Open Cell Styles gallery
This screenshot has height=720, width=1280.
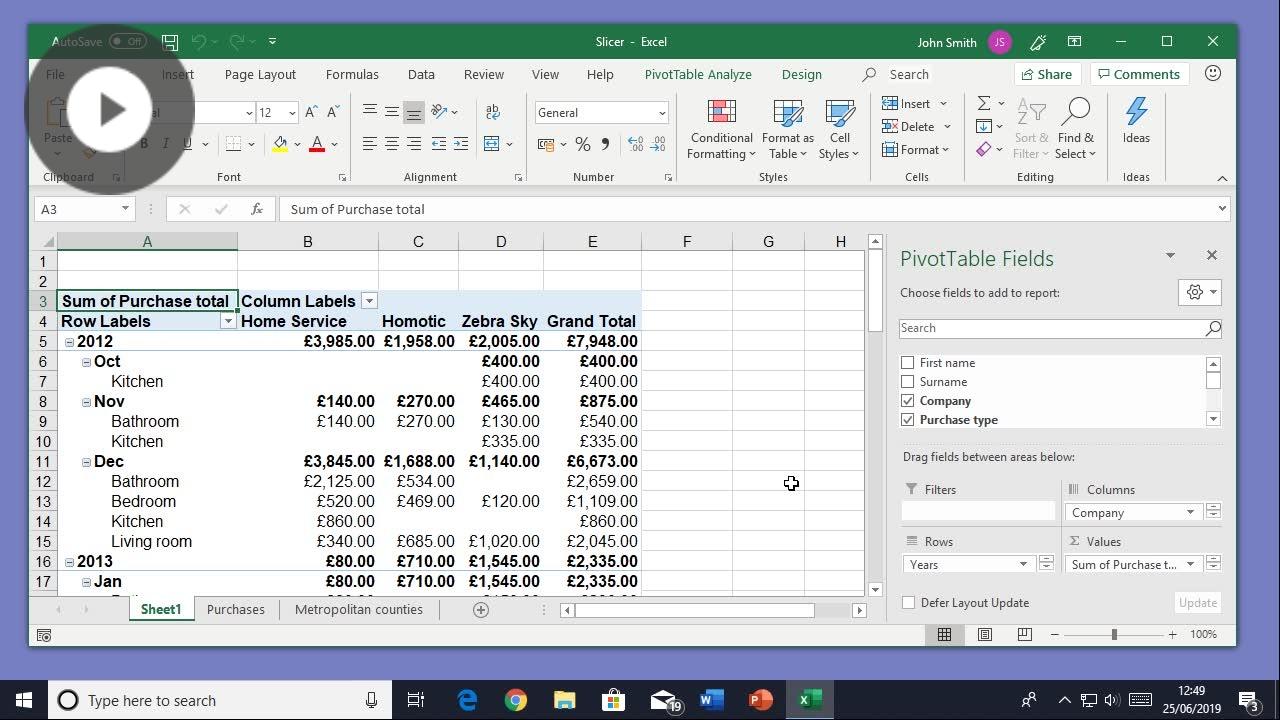(x=839, y=130)
